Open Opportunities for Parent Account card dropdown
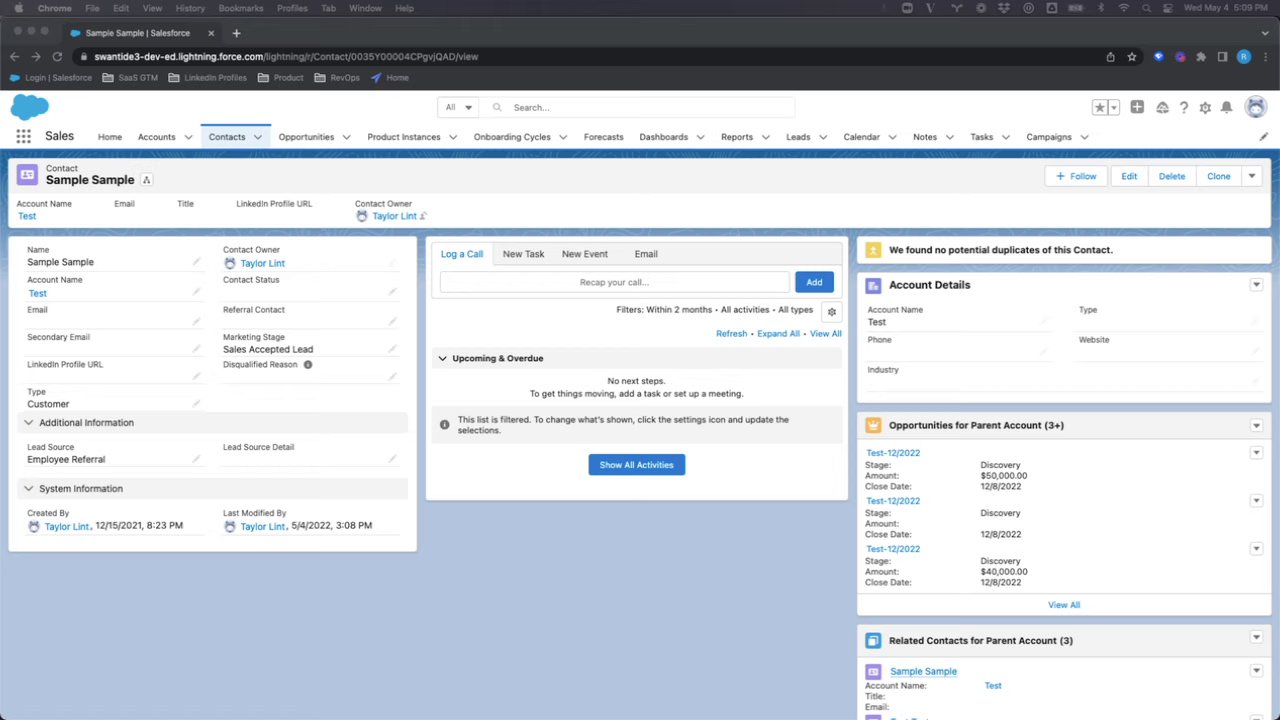The width and height of the screenshot is (1280, 720). pos(1256,425)
